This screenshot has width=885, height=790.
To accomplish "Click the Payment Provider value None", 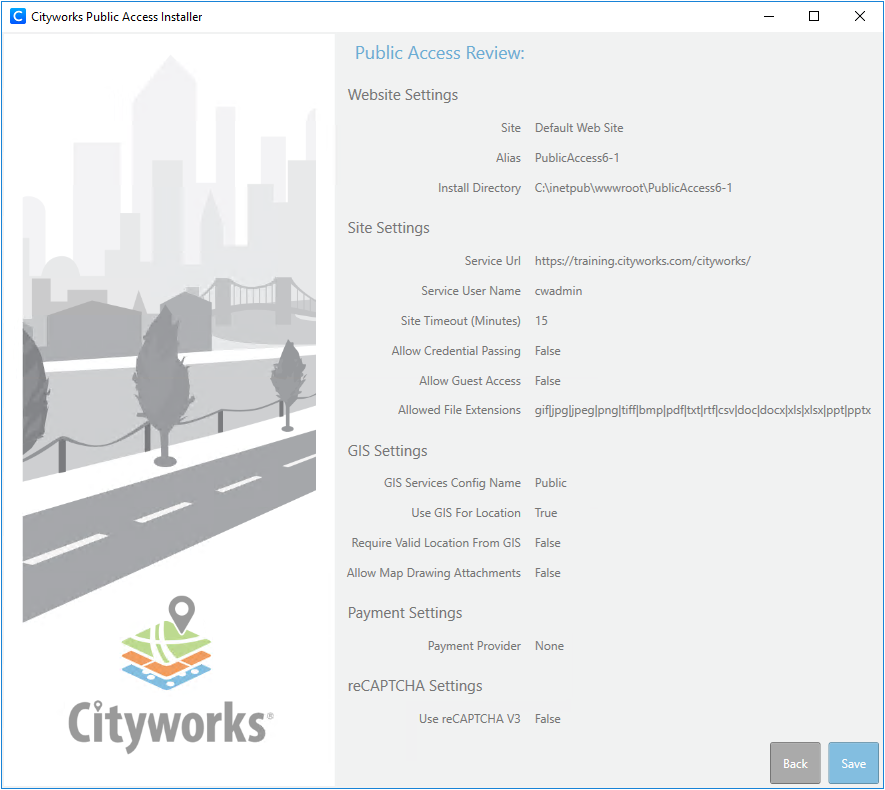I will [549, 646].
